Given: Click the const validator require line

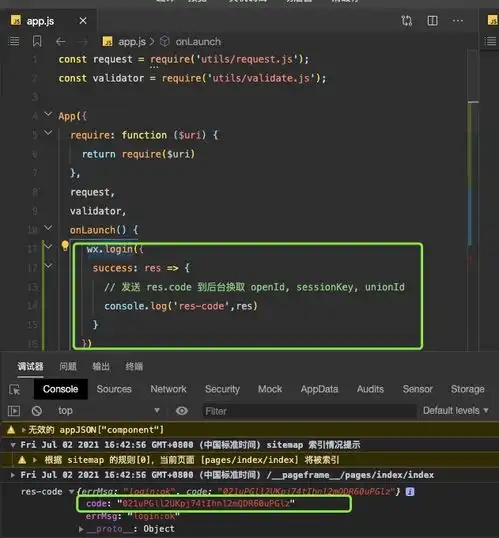Looking at the screenshot, I should click(x=192, y=78).
